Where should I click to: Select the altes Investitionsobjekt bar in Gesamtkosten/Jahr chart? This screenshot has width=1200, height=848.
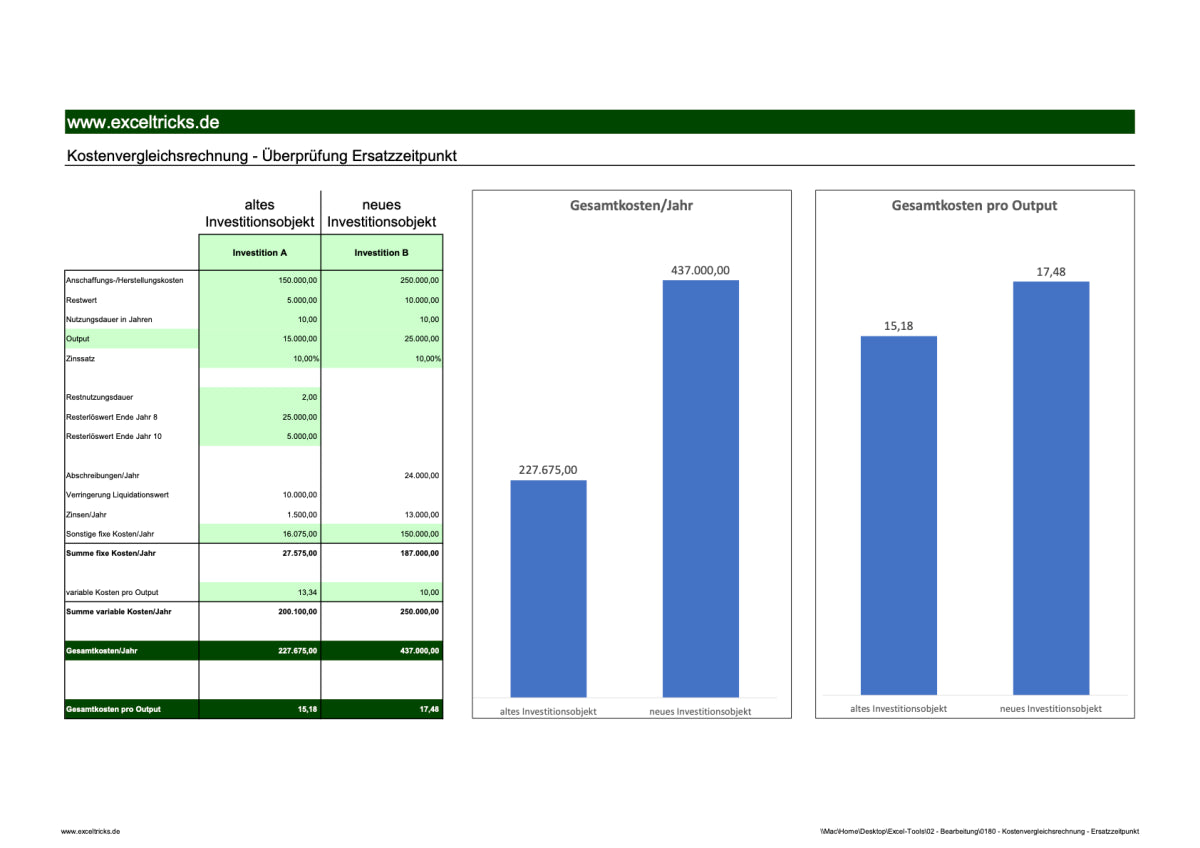549,589
